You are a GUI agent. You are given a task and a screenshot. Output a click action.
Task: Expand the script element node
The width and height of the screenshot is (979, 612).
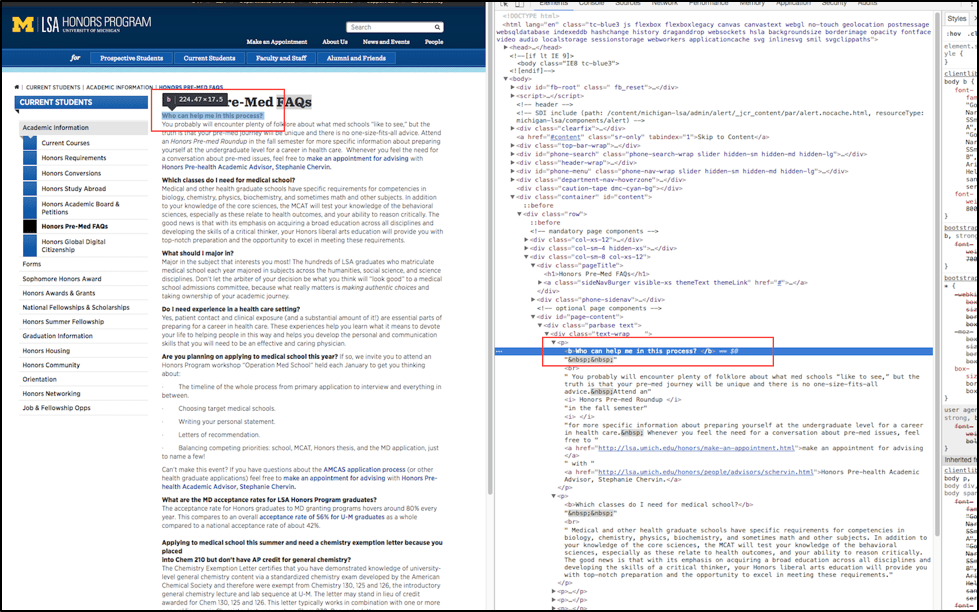[513, 96]
